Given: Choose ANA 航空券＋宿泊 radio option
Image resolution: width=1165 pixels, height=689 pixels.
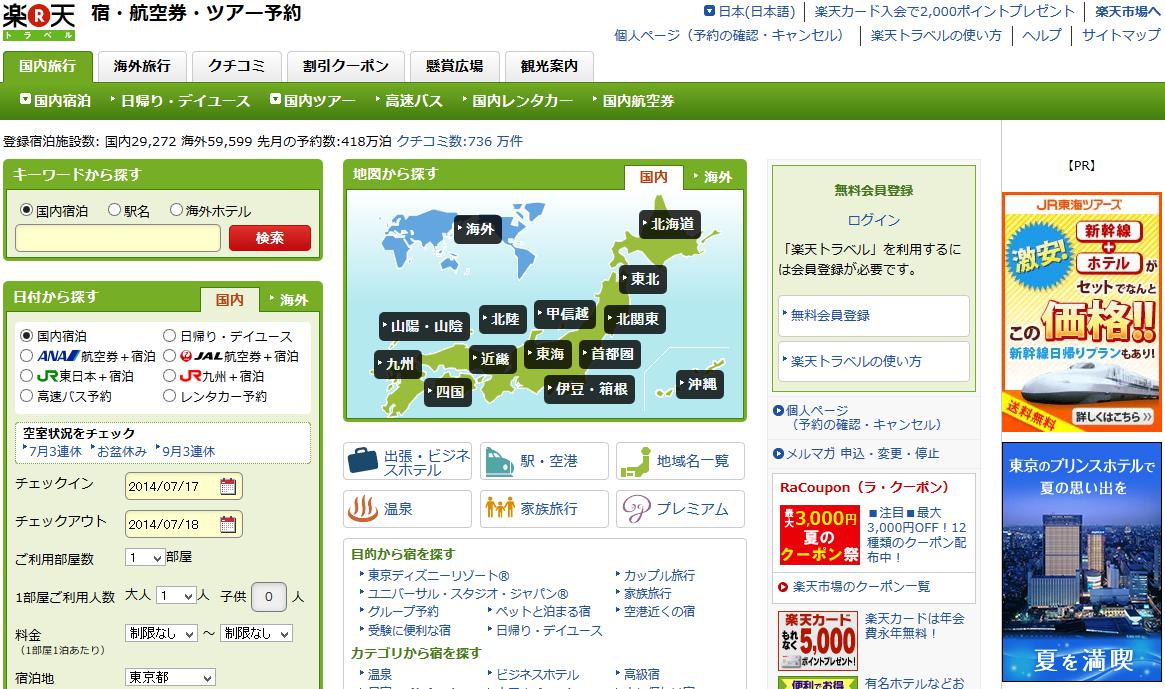Looking at the screenshot, I should tap(26, 356).
